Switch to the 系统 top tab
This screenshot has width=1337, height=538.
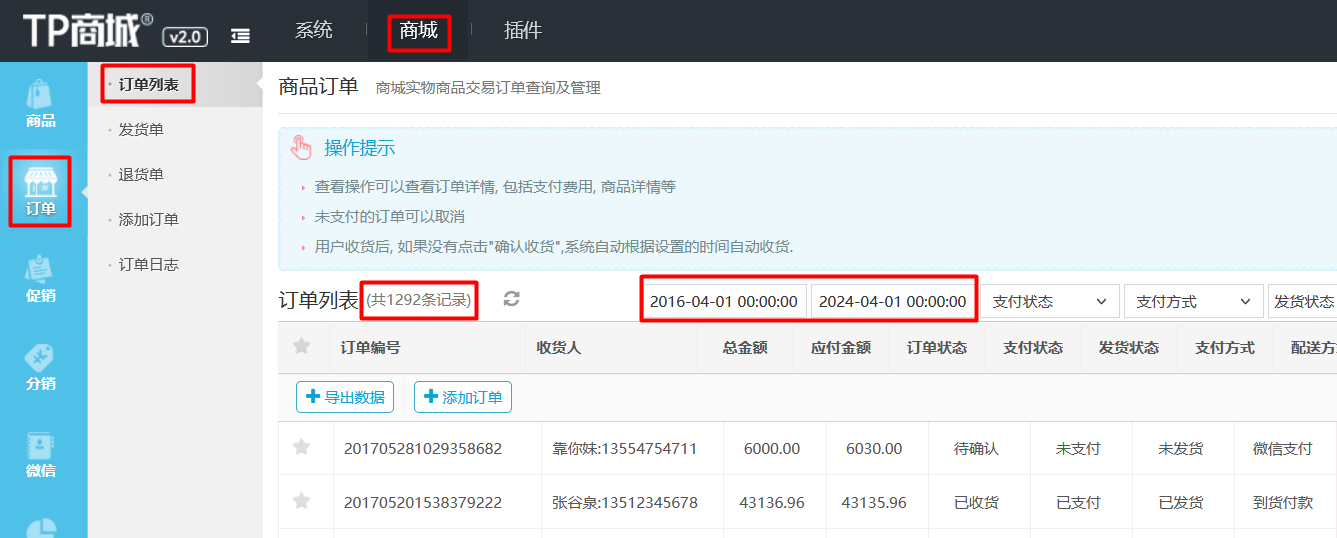pos(314,31)
